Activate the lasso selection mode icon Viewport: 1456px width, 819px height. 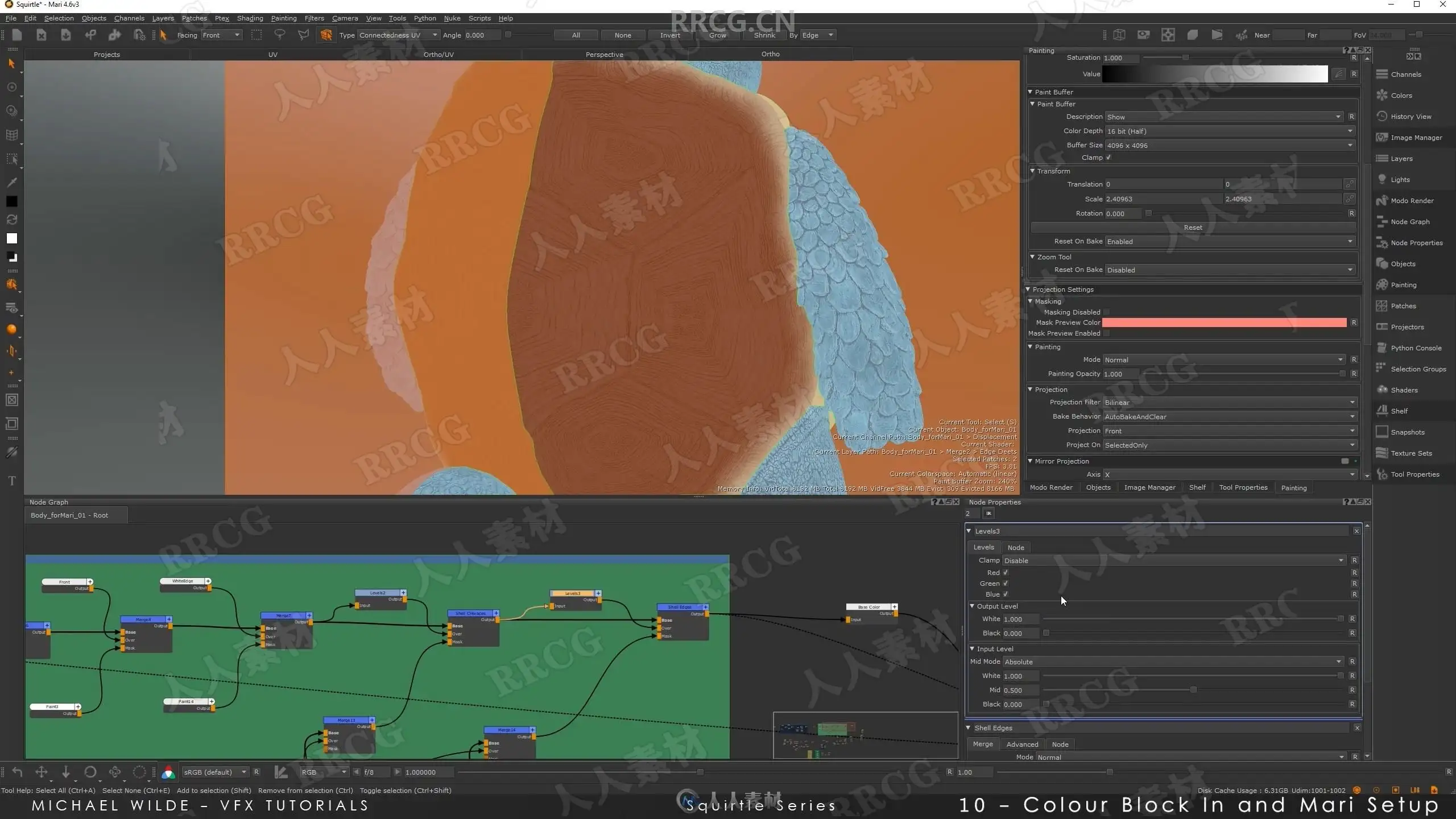click(280, 35)
